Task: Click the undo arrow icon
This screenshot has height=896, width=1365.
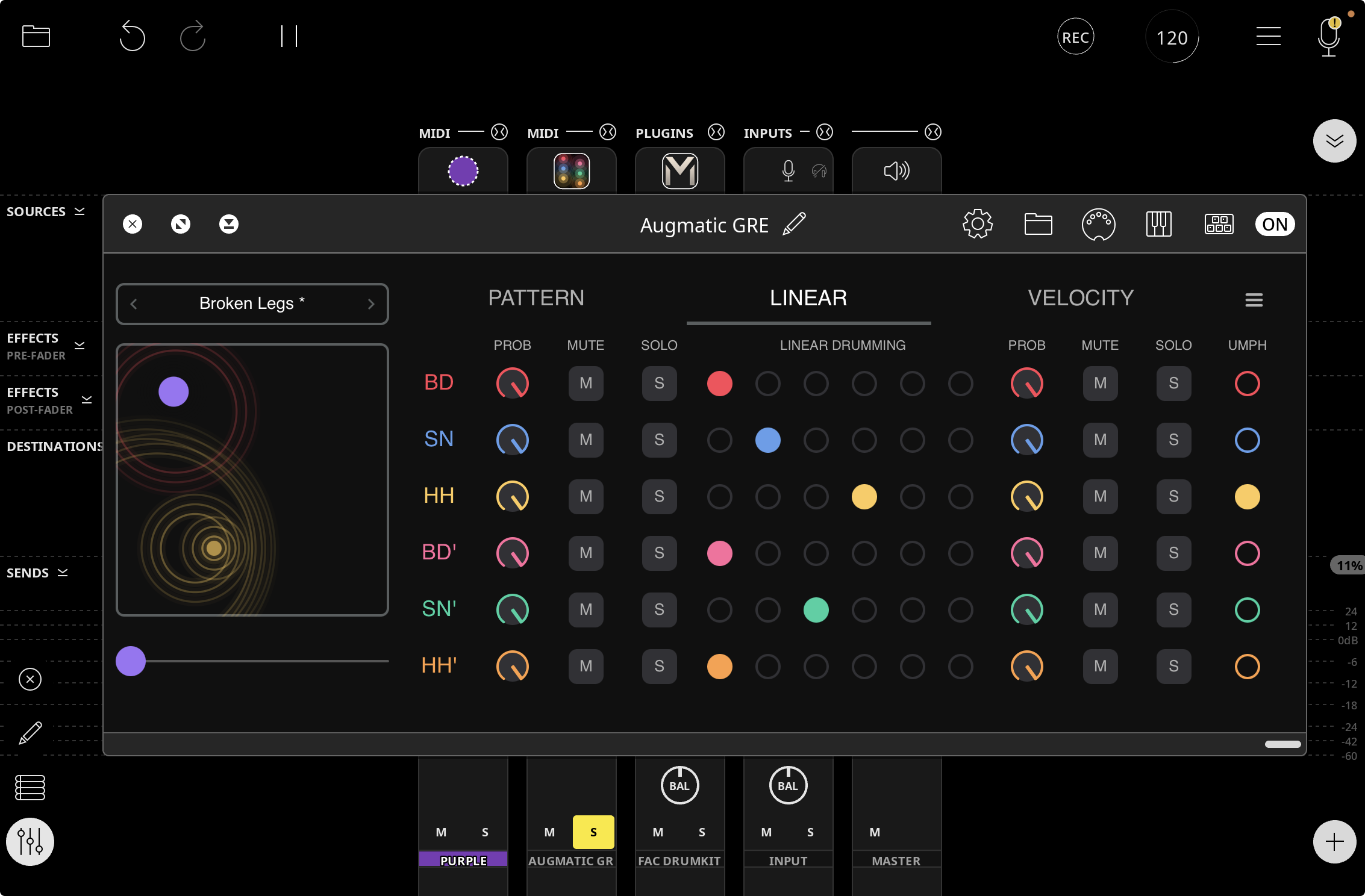Action: (x=132, y=36)
